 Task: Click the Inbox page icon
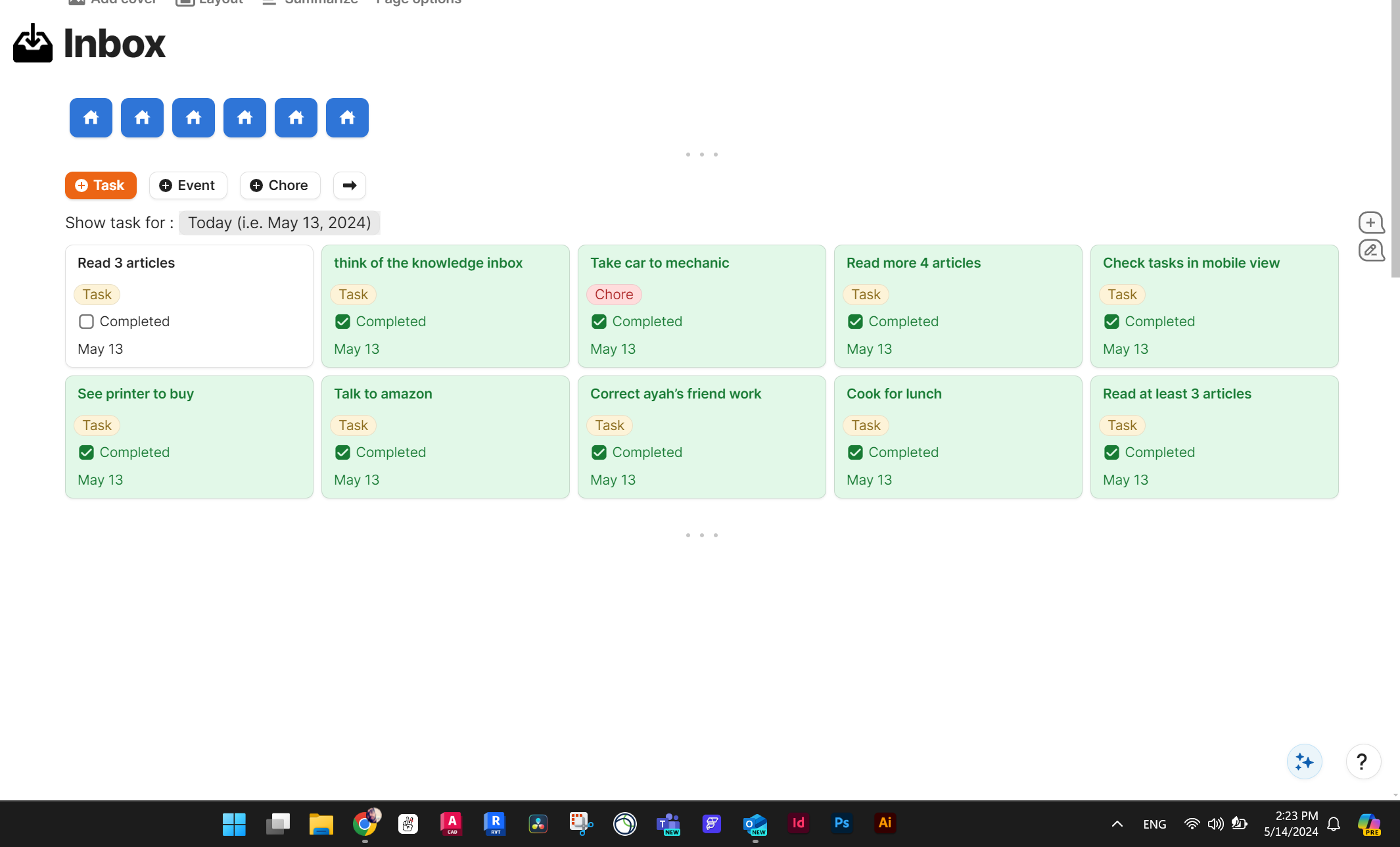32,43
